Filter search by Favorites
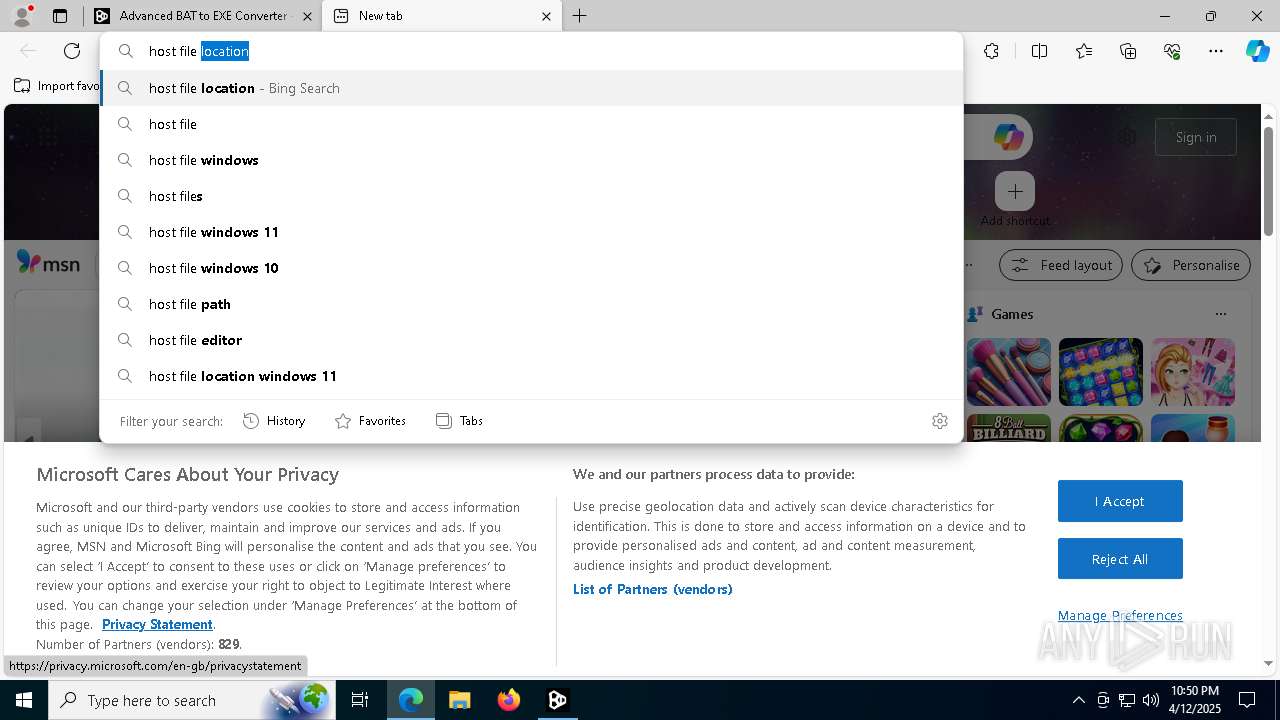Viewport: 1280px width, 720px height. click(x=370, y=421)
